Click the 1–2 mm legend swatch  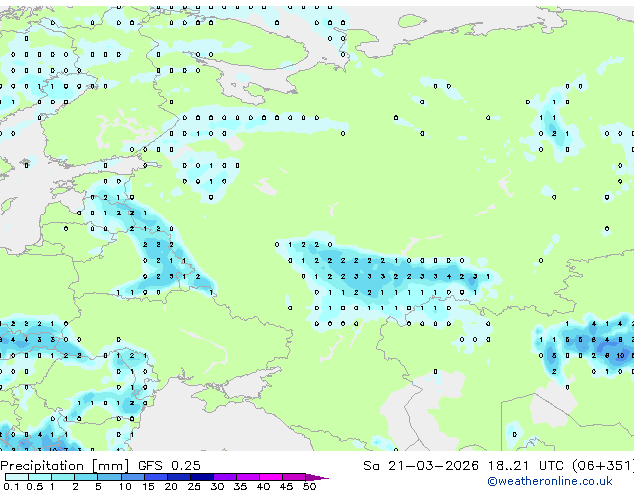[x=63, y=477]
